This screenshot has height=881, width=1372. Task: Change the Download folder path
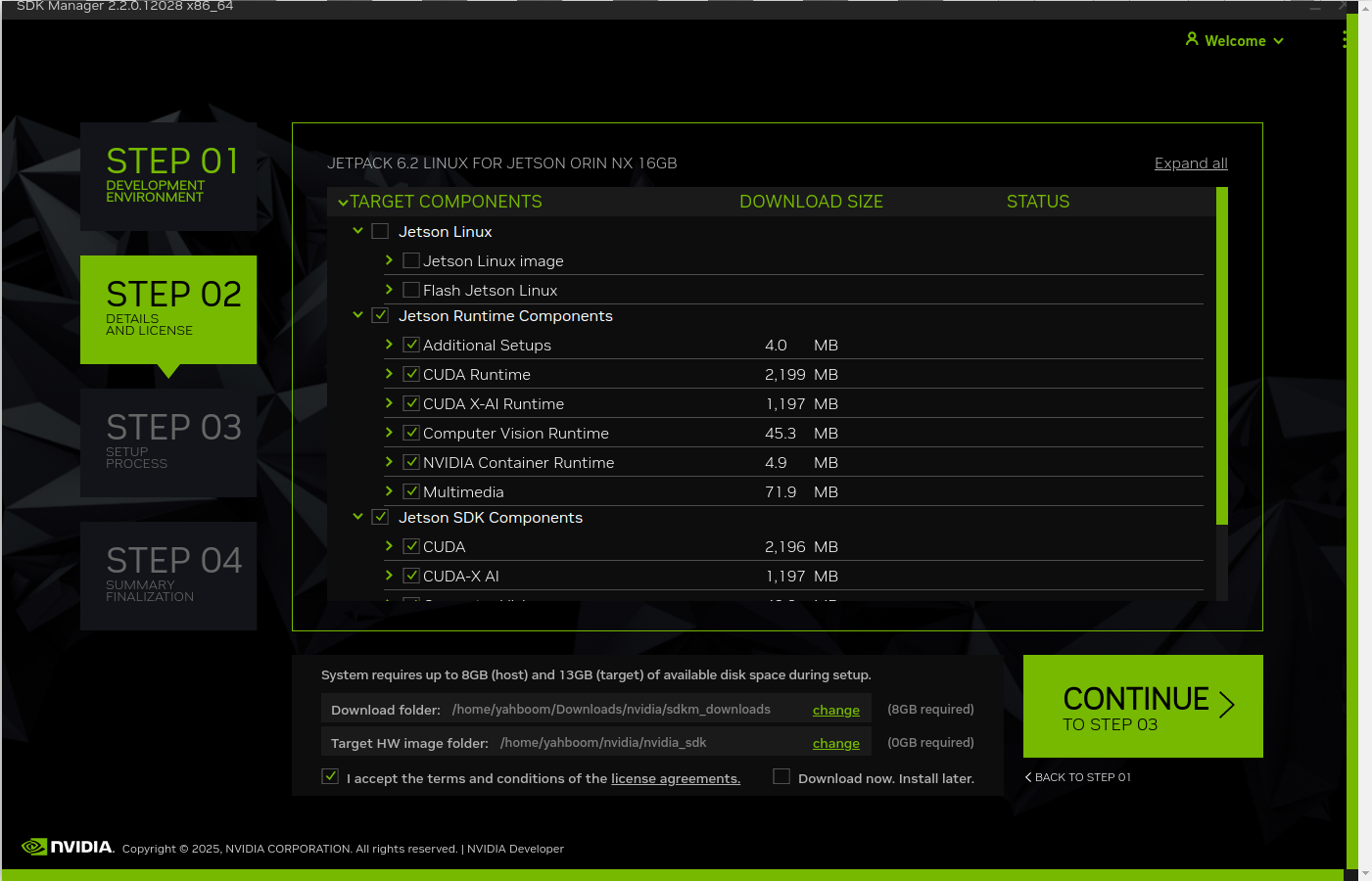(x=835, y=711)
